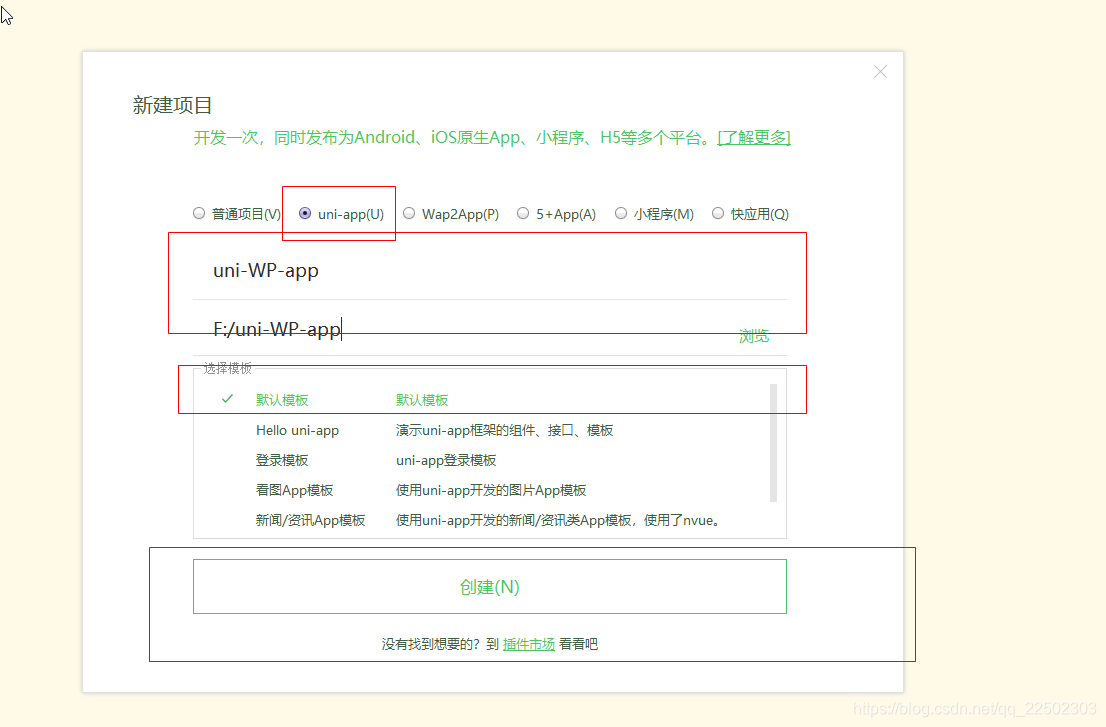Select the 默认模板 template row
Viewport: 1106px width, 727px height.
click(x=282, y=400)
